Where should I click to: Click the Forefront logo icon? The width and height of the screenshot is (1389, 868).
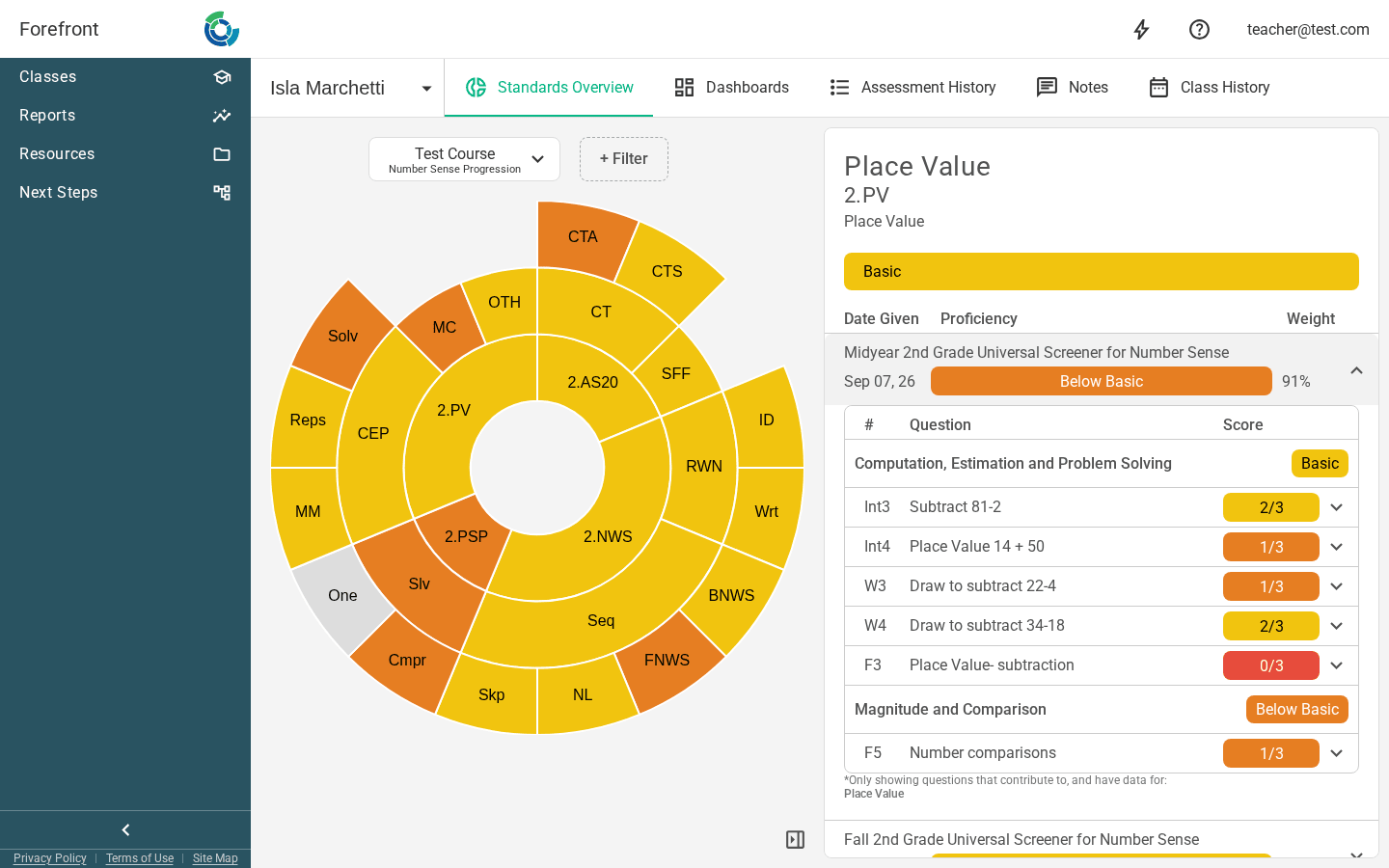222,29
